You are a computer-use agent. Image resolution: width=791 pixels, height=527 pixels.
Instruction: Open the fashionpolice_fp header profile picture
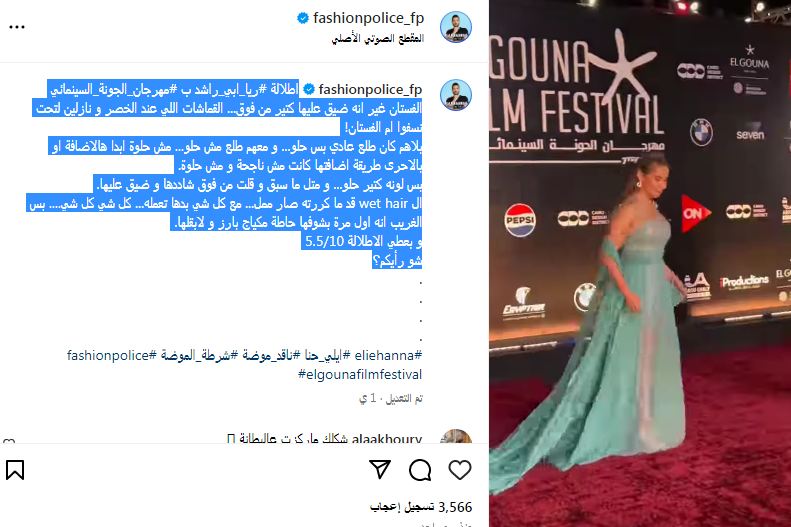pos(456,27)
